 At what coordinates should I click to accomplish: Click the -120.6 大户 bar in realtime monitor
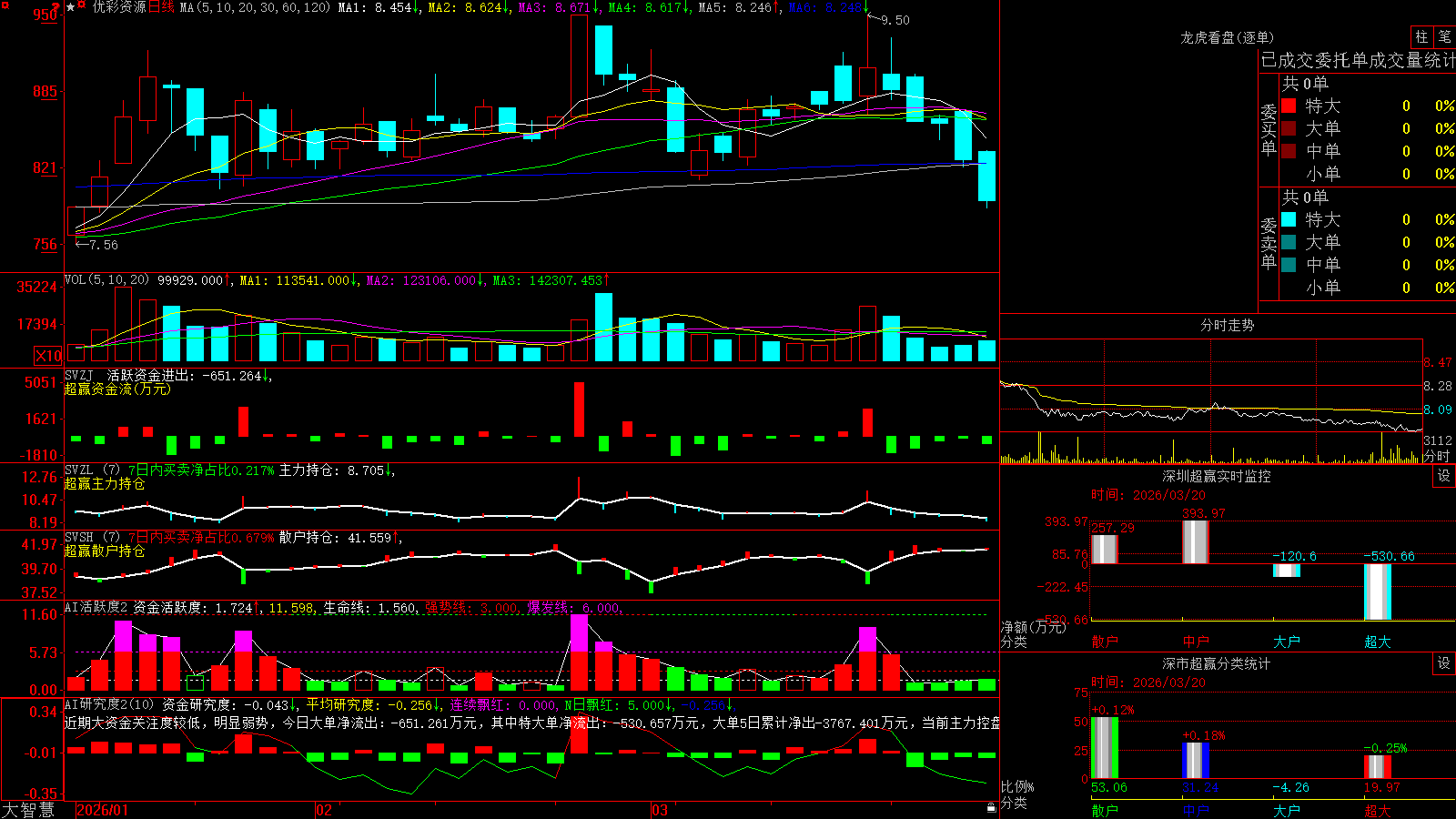[x=1287, y=571]
